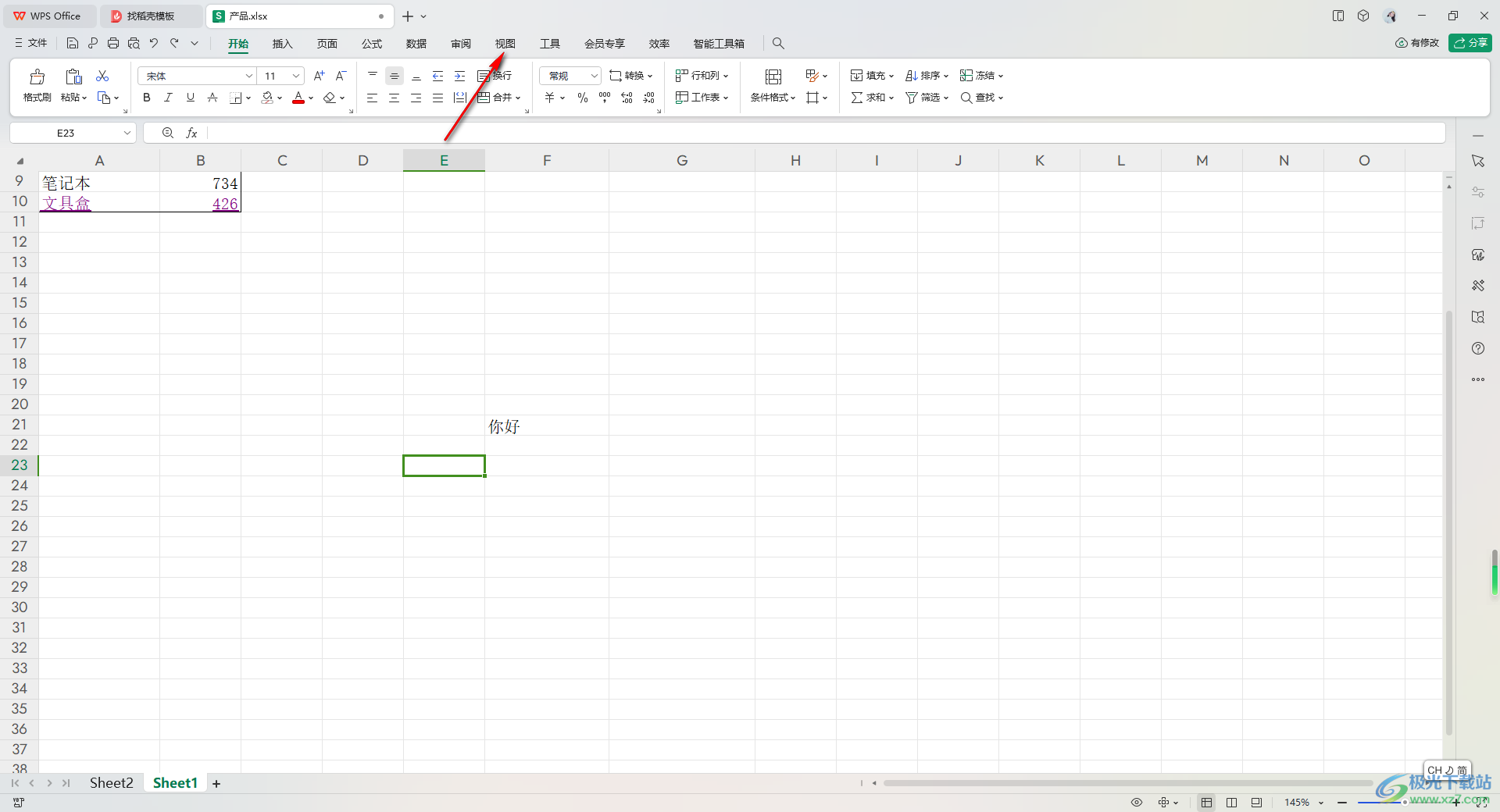Open the number format dropdown 常规
This screenshot has height=812, width=1500.
tap(595, 76)
